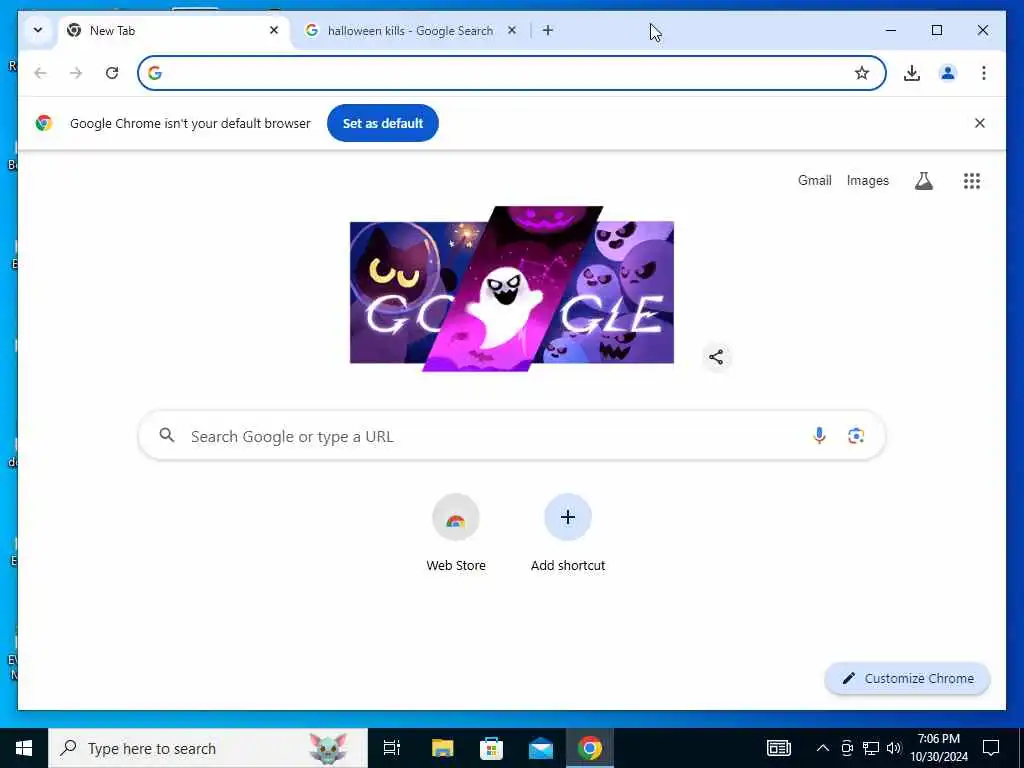Open File Explorer from the taskbar
The image size is (1024, 768).
442,748
